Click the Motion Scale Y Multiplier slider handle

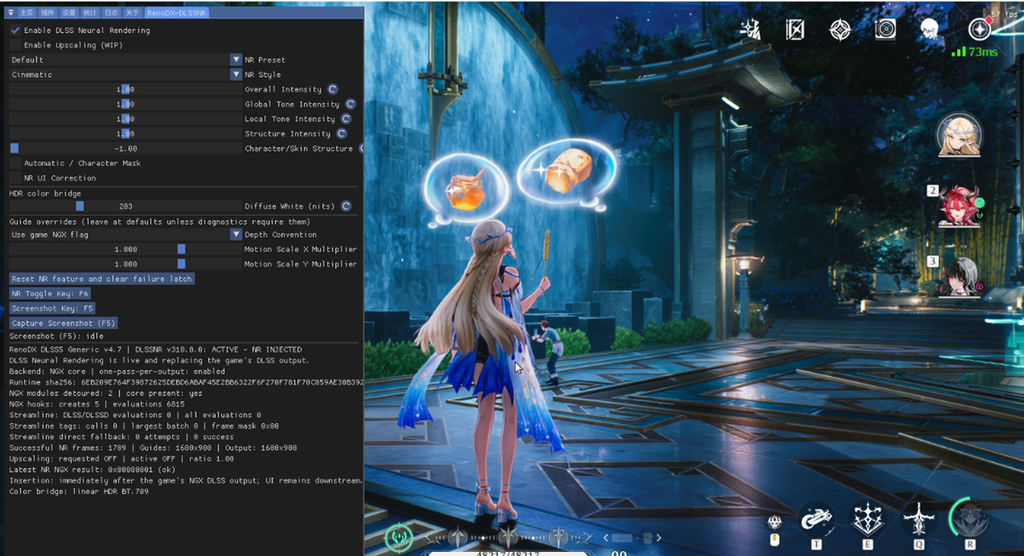[182, 264]
